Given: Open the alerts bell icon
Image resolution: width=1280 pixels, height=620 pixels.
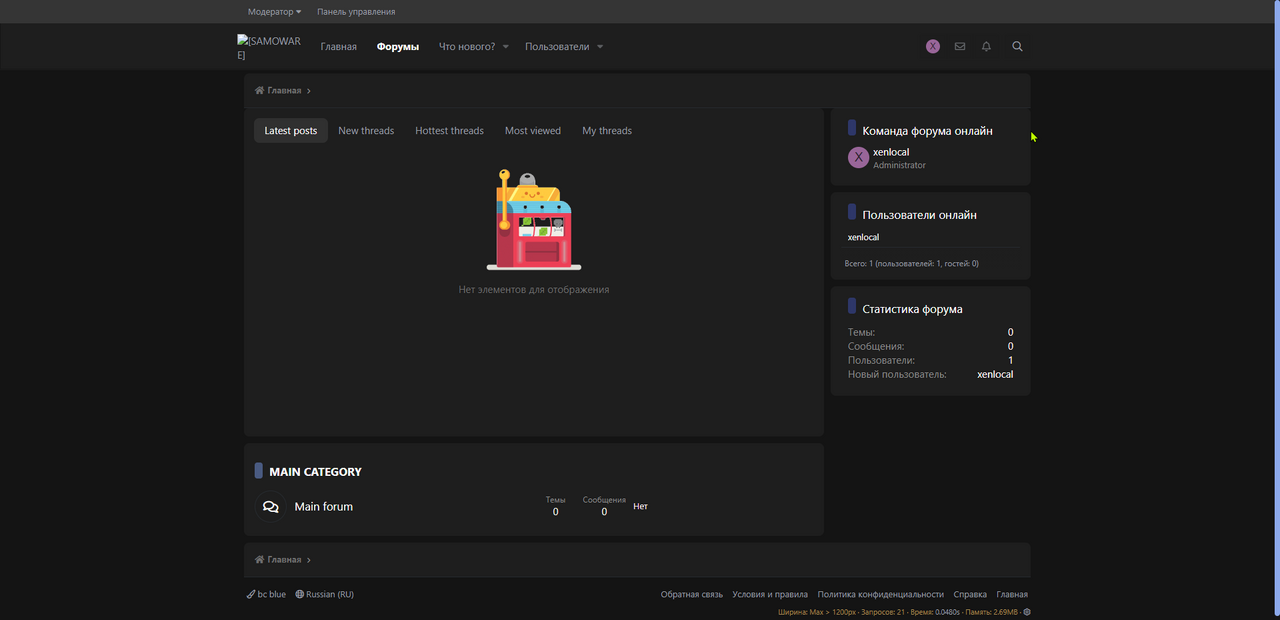Looking at the screenshot, I should (986, 46).
